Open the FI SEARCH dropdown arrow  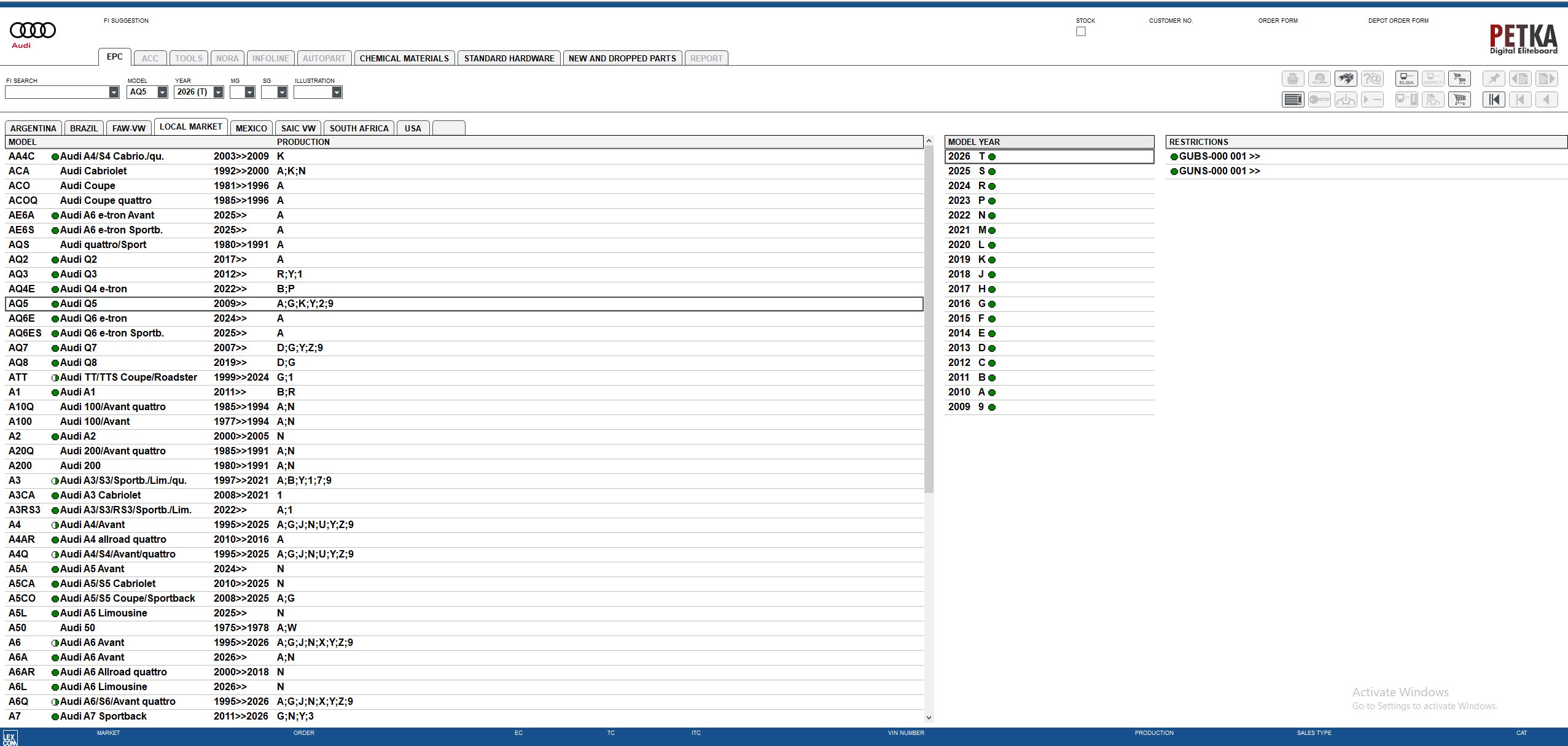[x=114, y=92]
